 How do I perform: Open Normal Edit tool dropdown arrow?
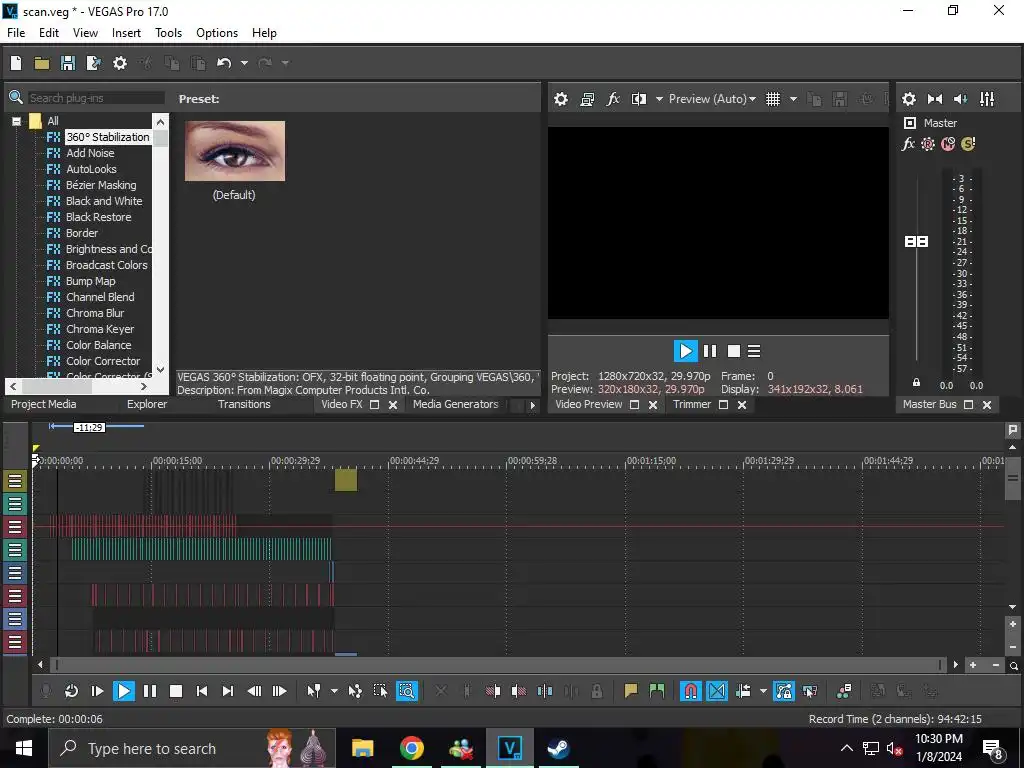tap(334, 691)
